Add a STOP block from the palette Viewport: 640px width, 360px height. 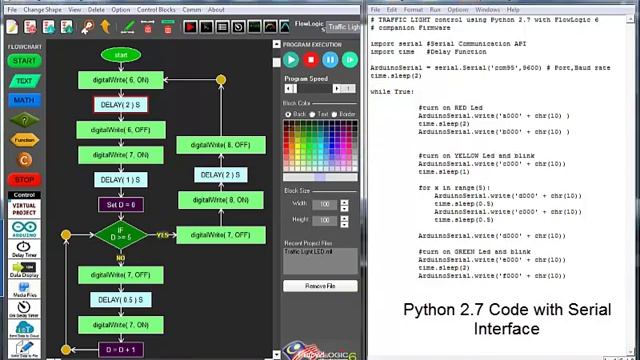(x=24, y=180)
